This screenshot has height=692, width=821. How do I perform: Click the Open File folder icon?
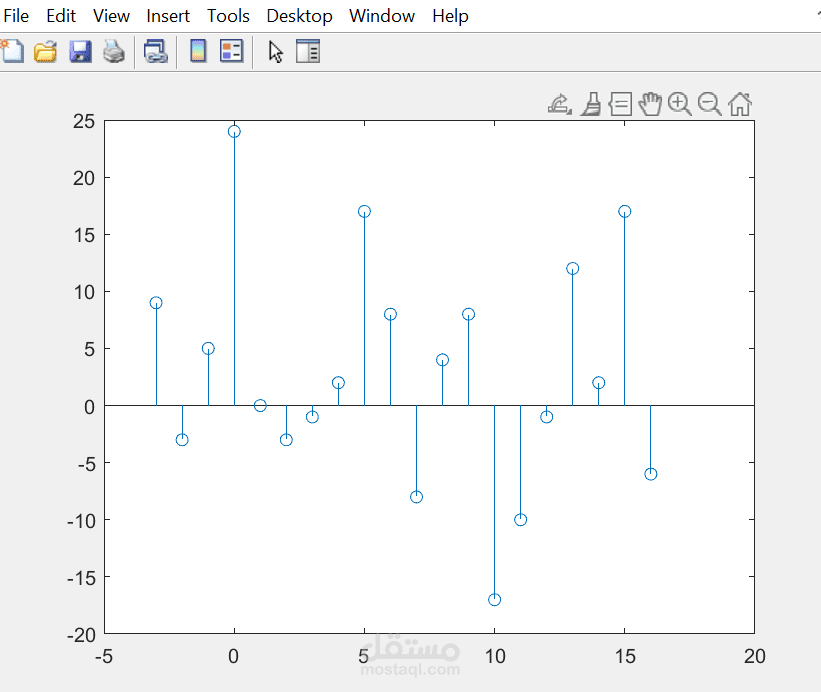[x=46, y=51]
